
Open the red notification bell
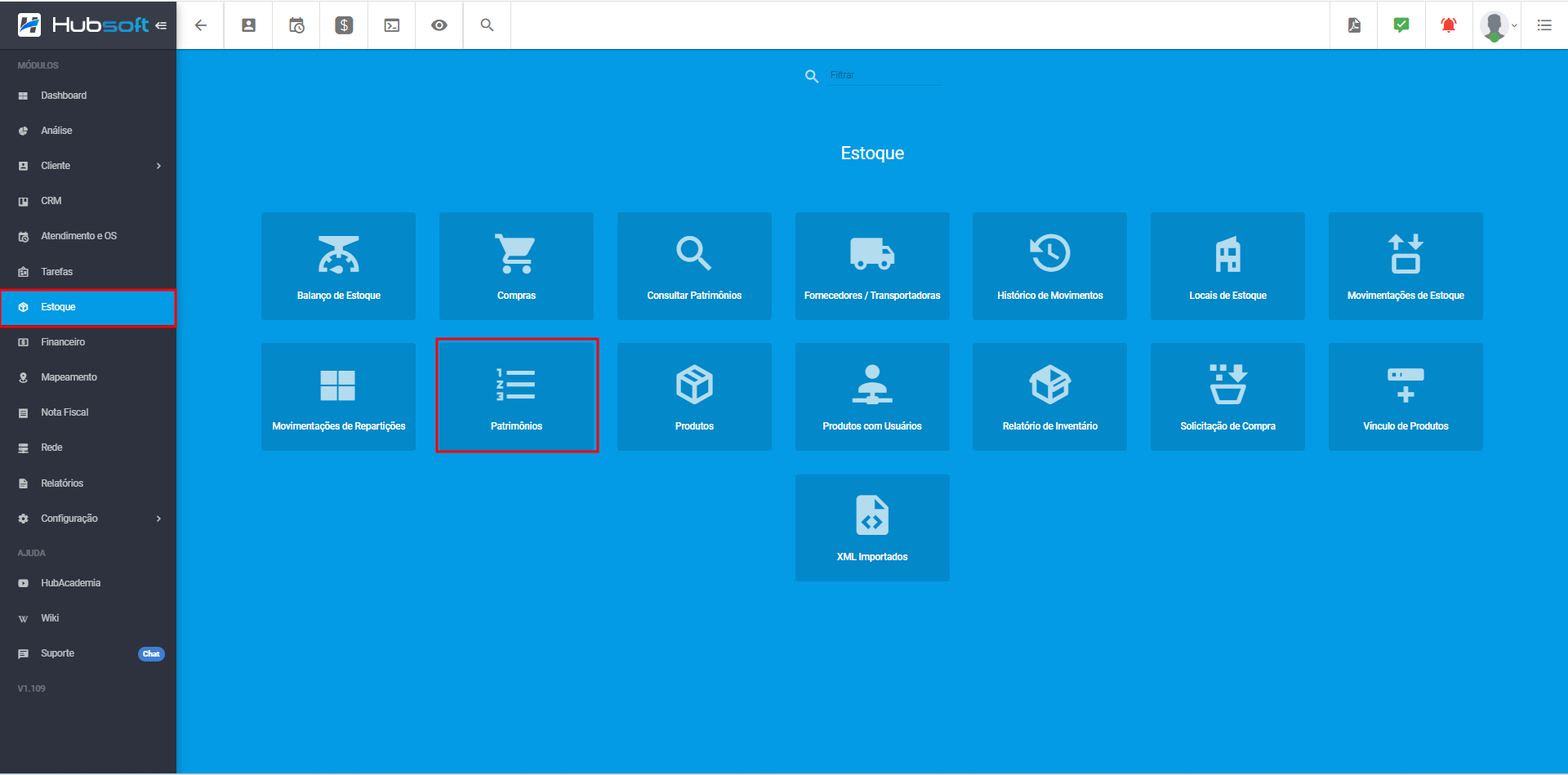click(1449, 25)
